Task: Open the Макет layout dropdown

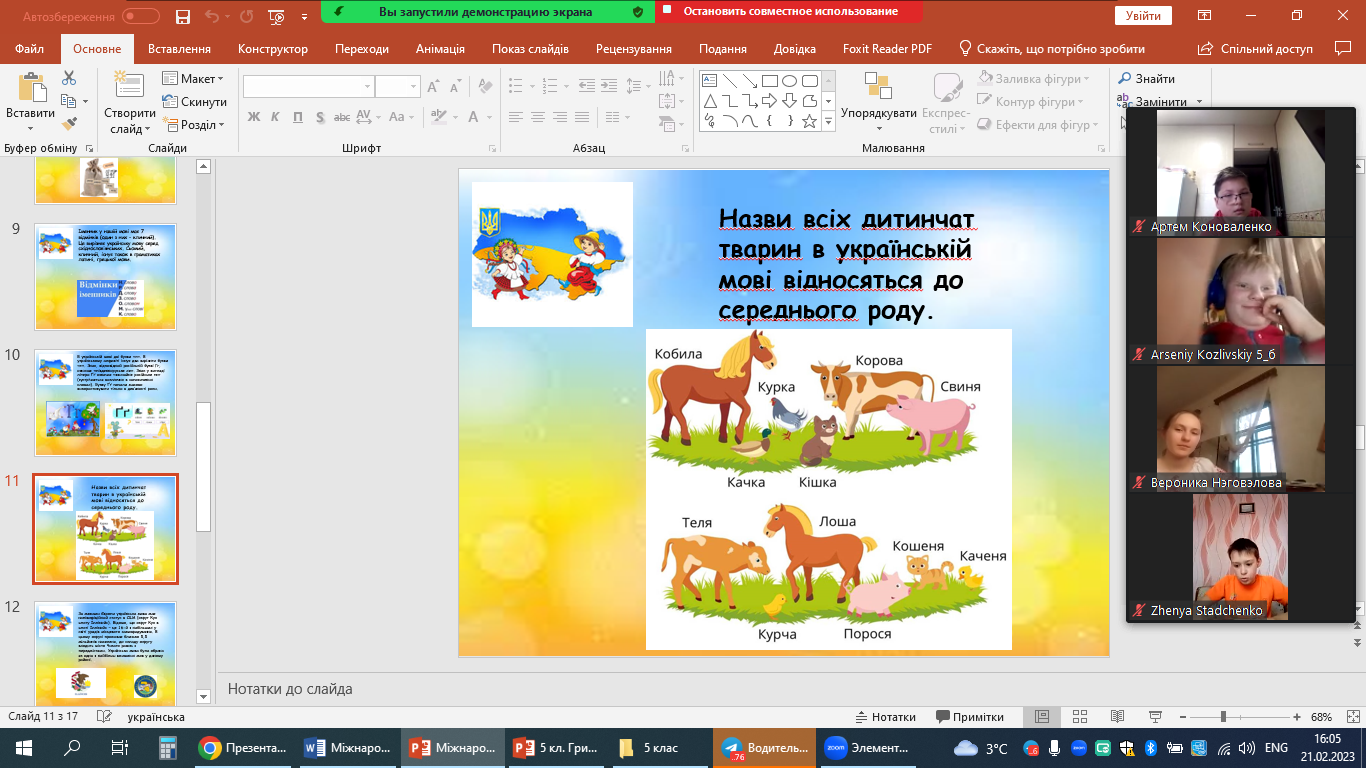Action: click(194, 79)
